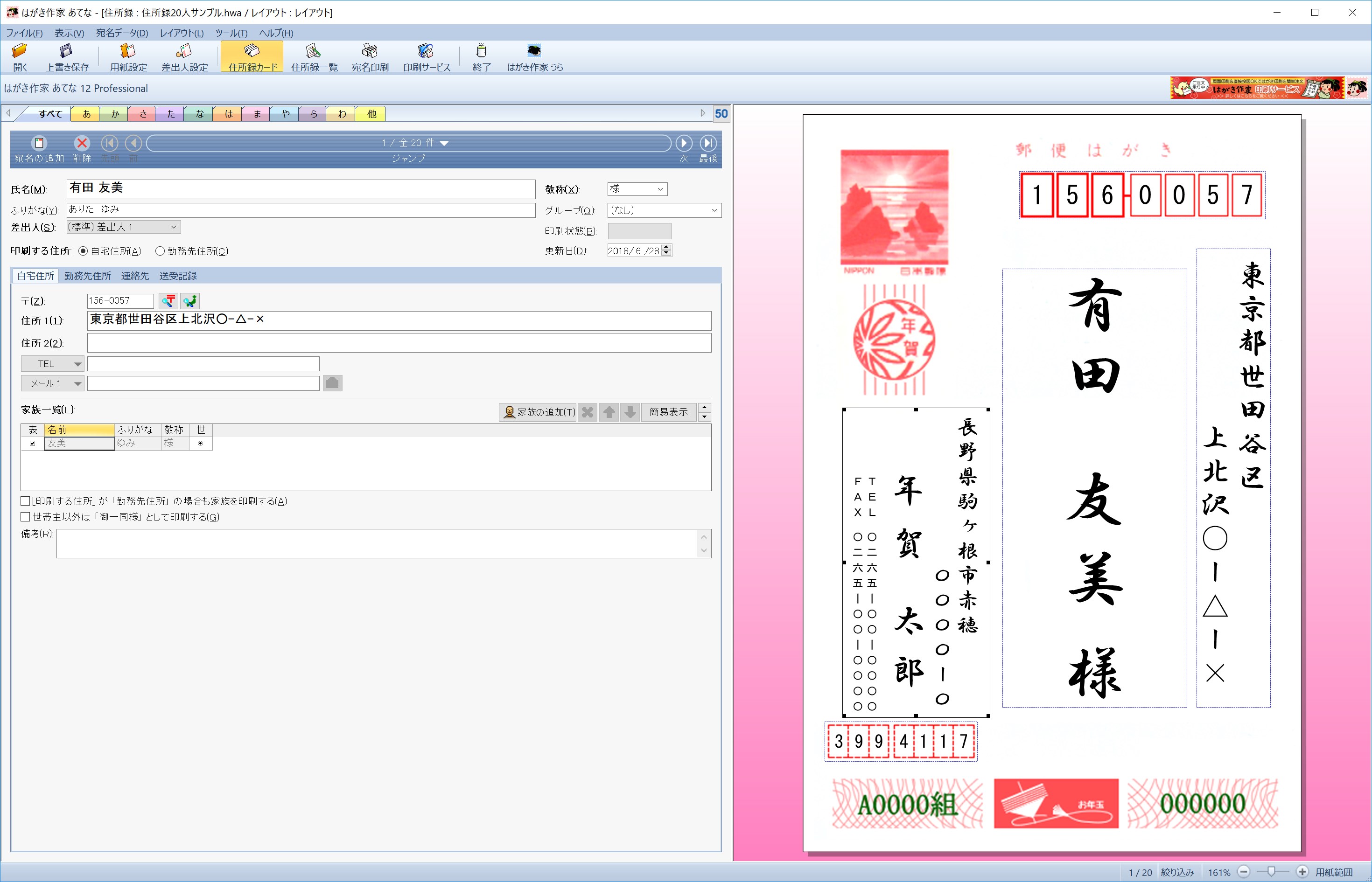This screenshot has height=882, width=1372.
Task: Open the 敬称 honorific dropdown
Action: (x=660, y=189)
